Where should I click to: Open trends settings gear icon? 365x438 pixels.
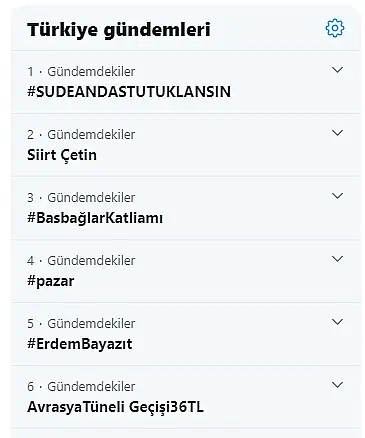tap(335, 28)
